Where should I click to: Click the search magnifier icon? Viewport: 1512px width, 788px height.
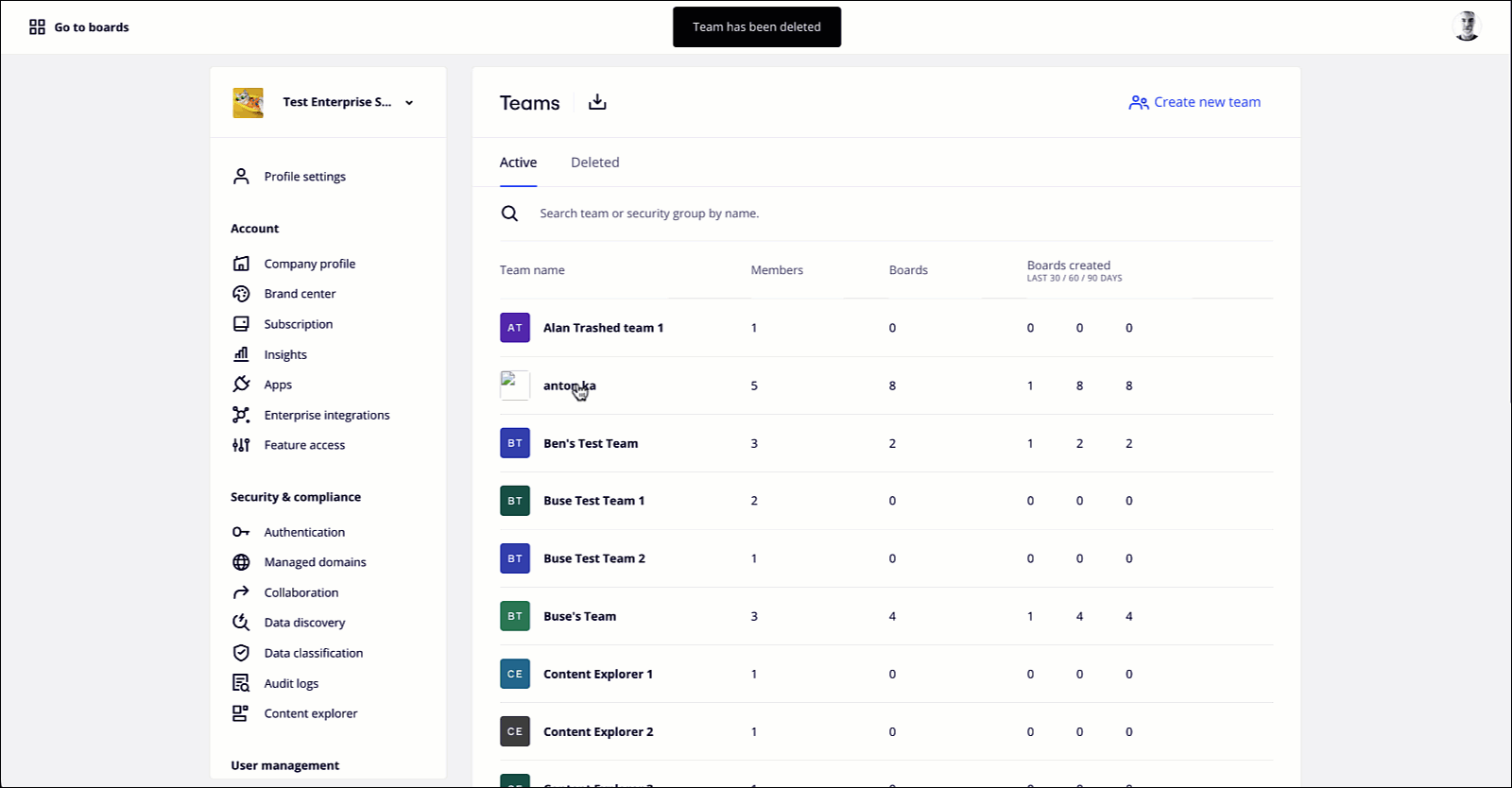[x=509, y=214]
